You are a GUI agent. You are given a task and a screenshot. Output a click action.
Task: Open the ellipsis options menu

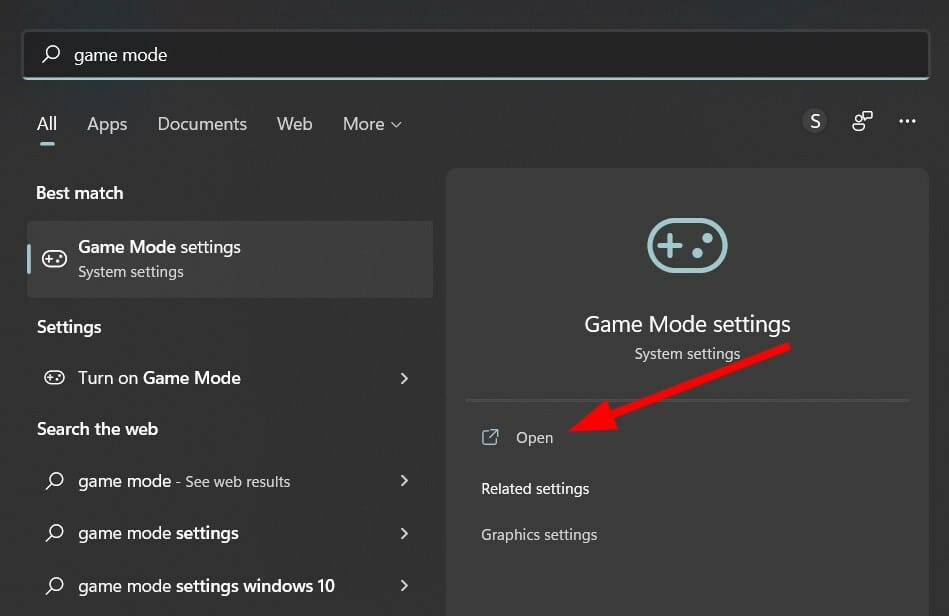[907, 121]
